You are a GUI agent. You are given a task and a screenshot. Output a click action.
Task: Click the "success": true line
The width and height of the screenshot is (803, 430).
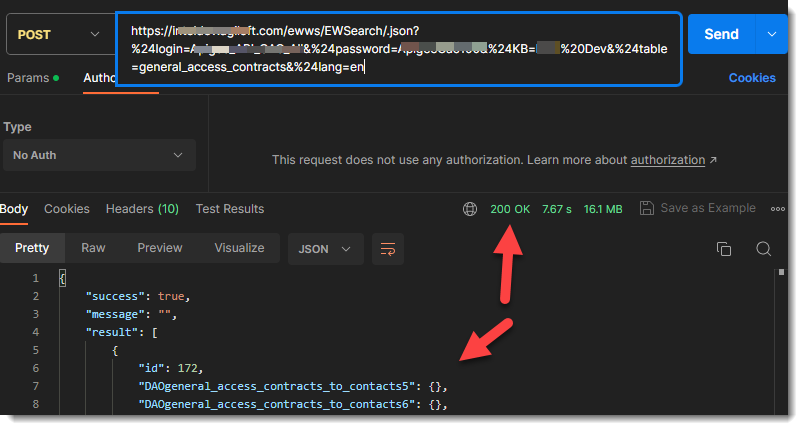138,296
